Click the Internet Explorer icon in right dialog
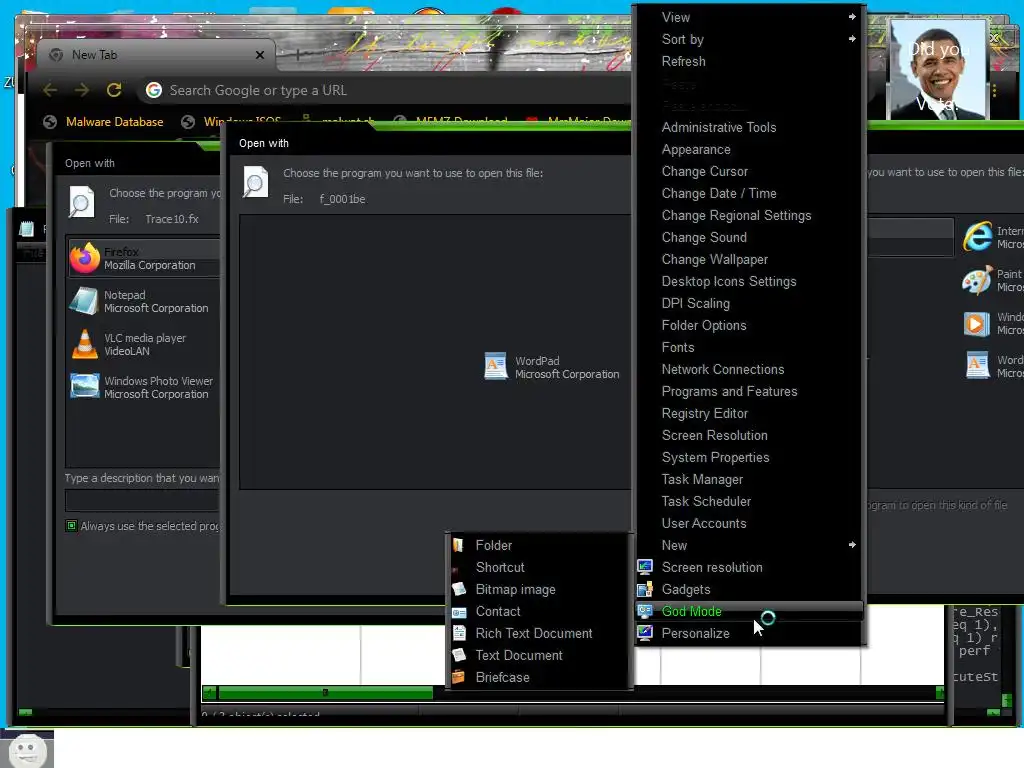Viewport: 1024px width, 768px height. click(x=977, y=236)
